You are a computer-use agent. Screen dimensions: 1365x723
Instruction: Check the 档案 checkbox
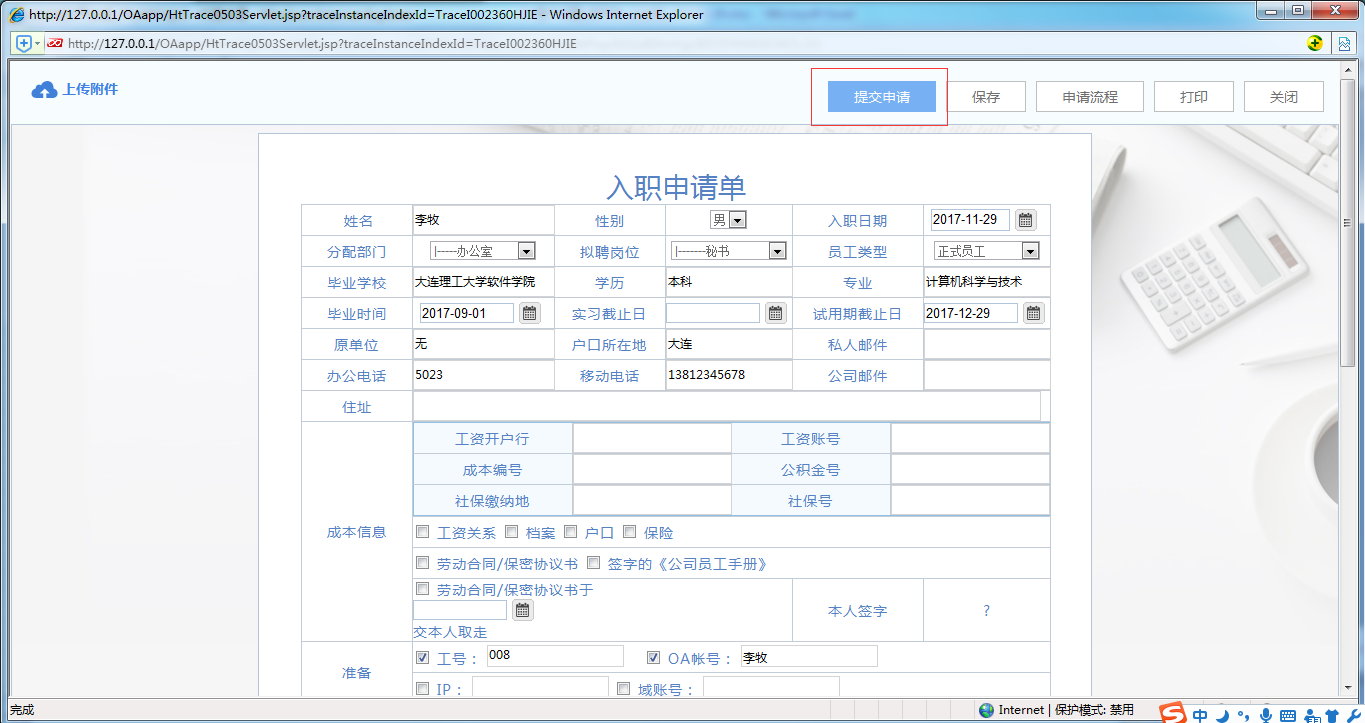point(511,531)
